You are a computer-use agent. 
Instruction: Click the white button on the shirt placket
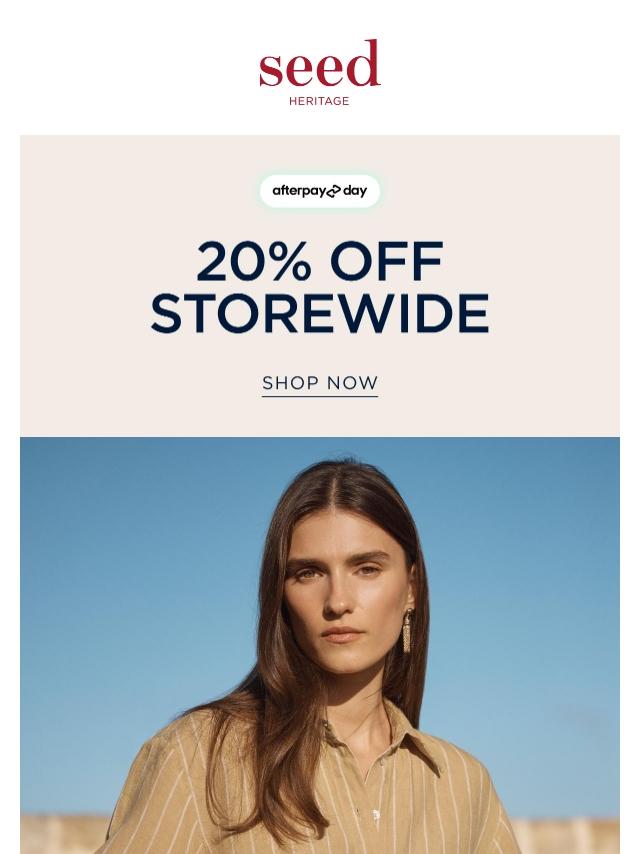pos(376,815)
